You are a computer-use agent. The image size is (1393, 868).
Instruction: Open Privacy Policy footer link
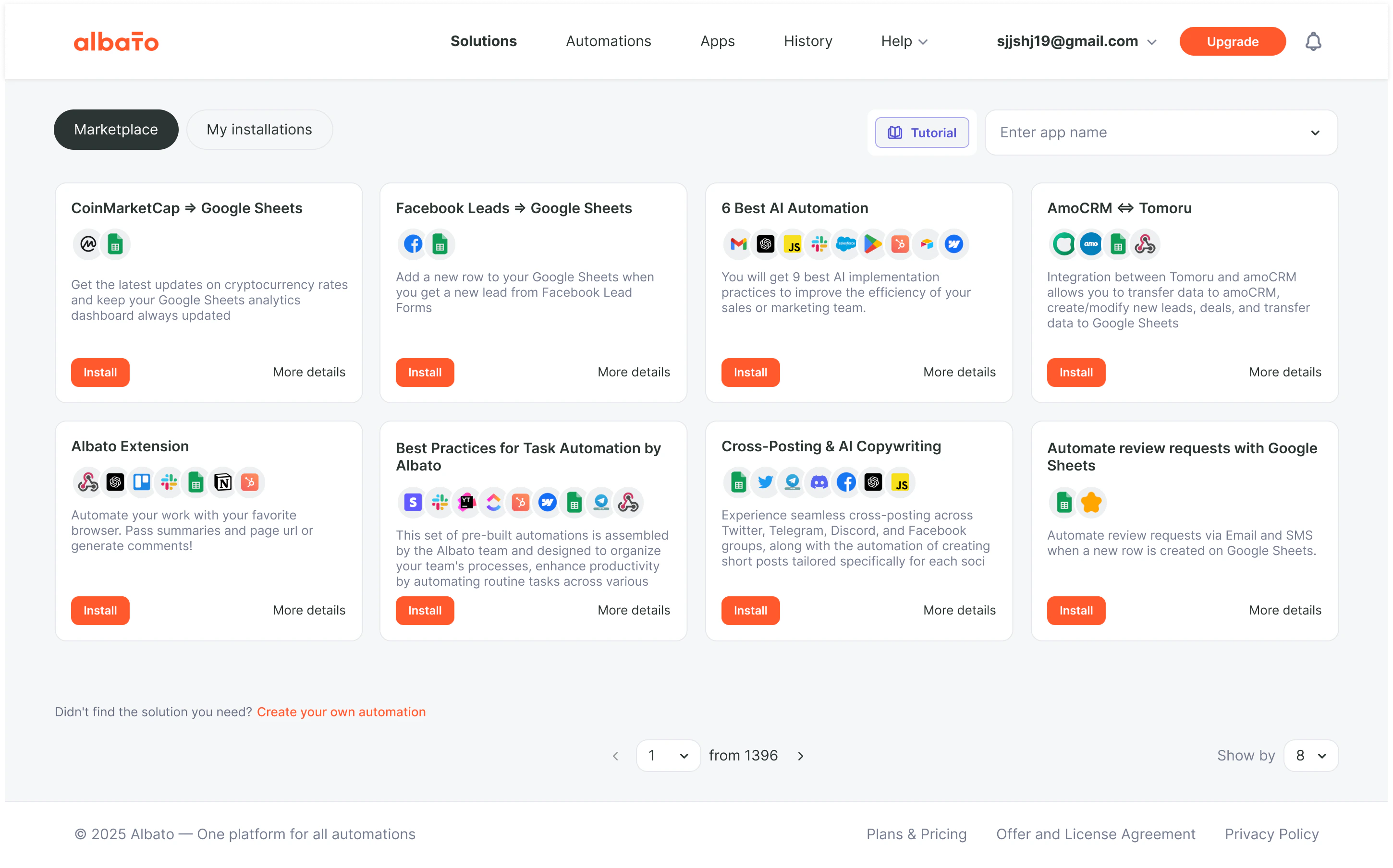click(x=1272, y=835)
